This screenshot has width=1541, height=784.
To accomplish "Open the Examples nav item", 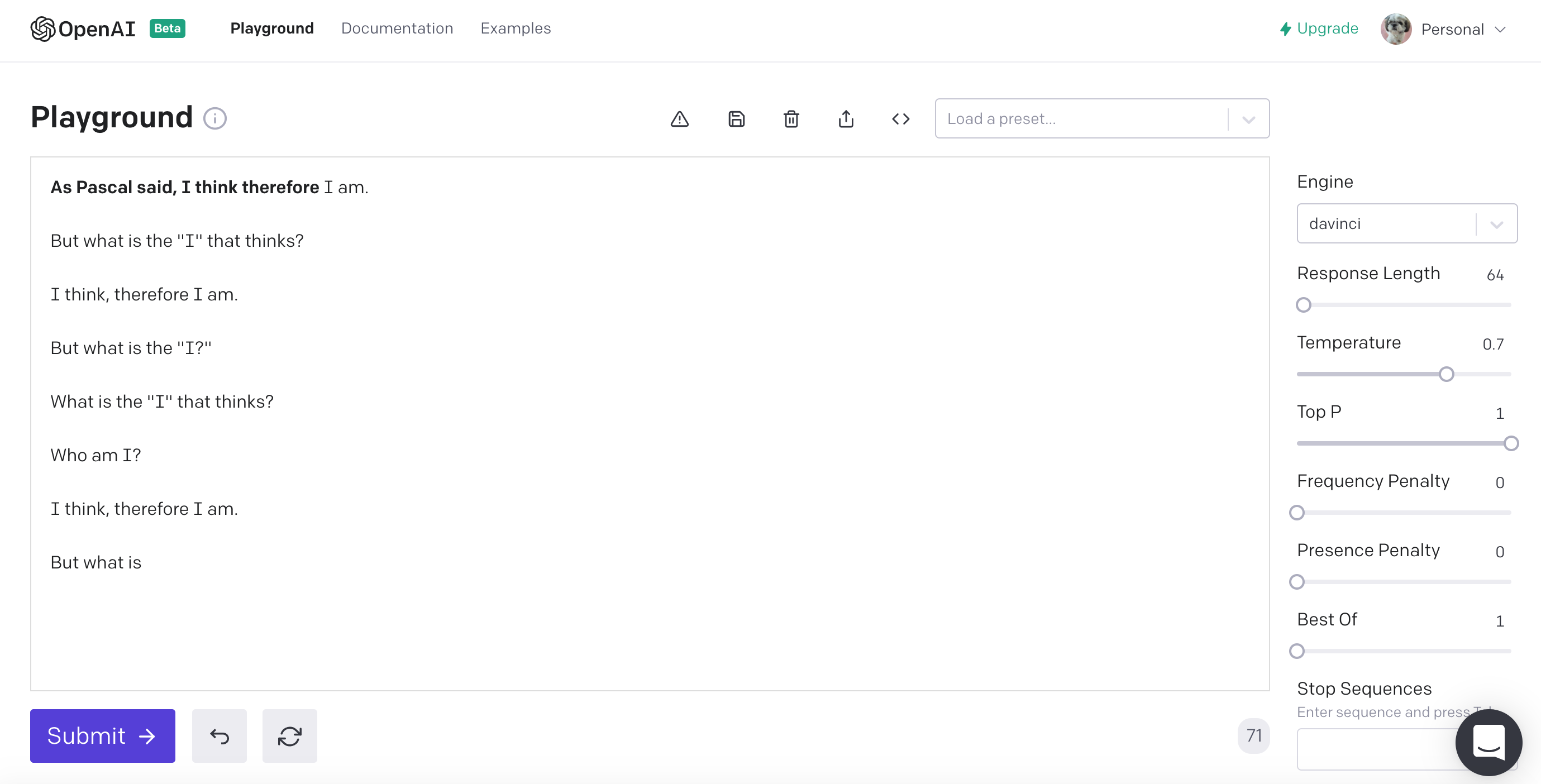I will click(516, 28).
